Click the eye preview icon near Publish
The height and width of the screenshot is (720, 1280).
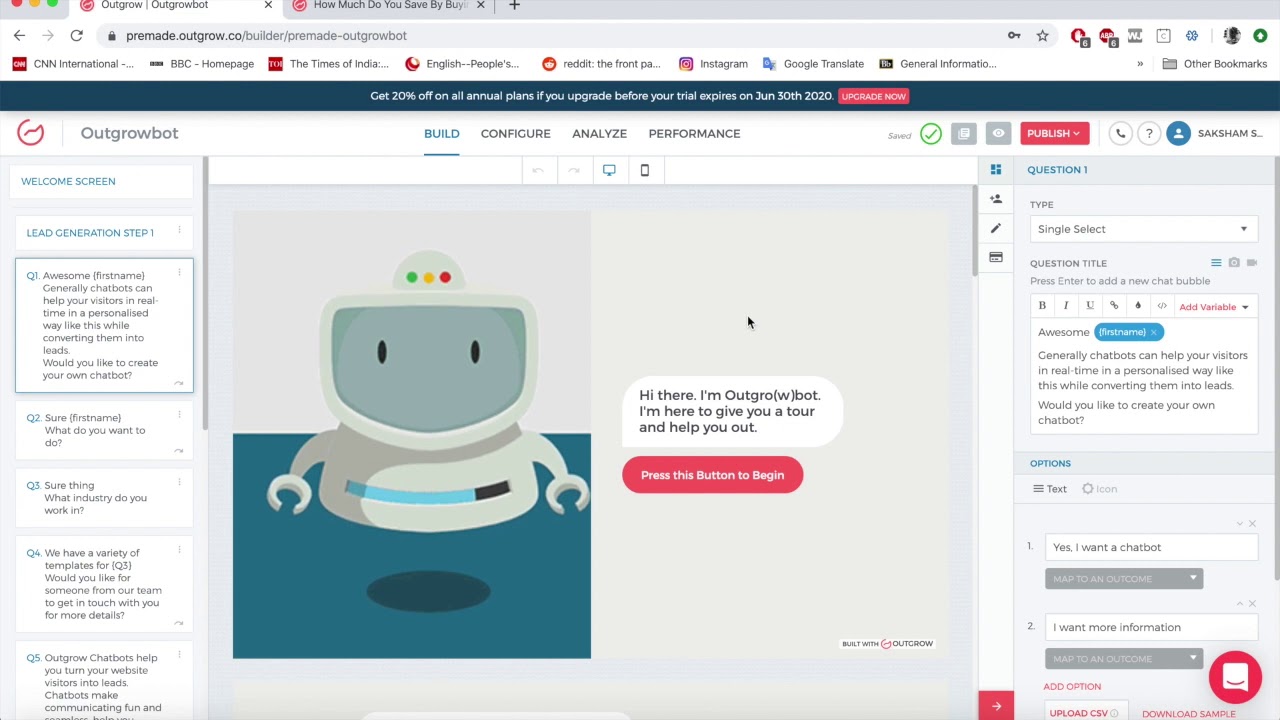point(998,133)
